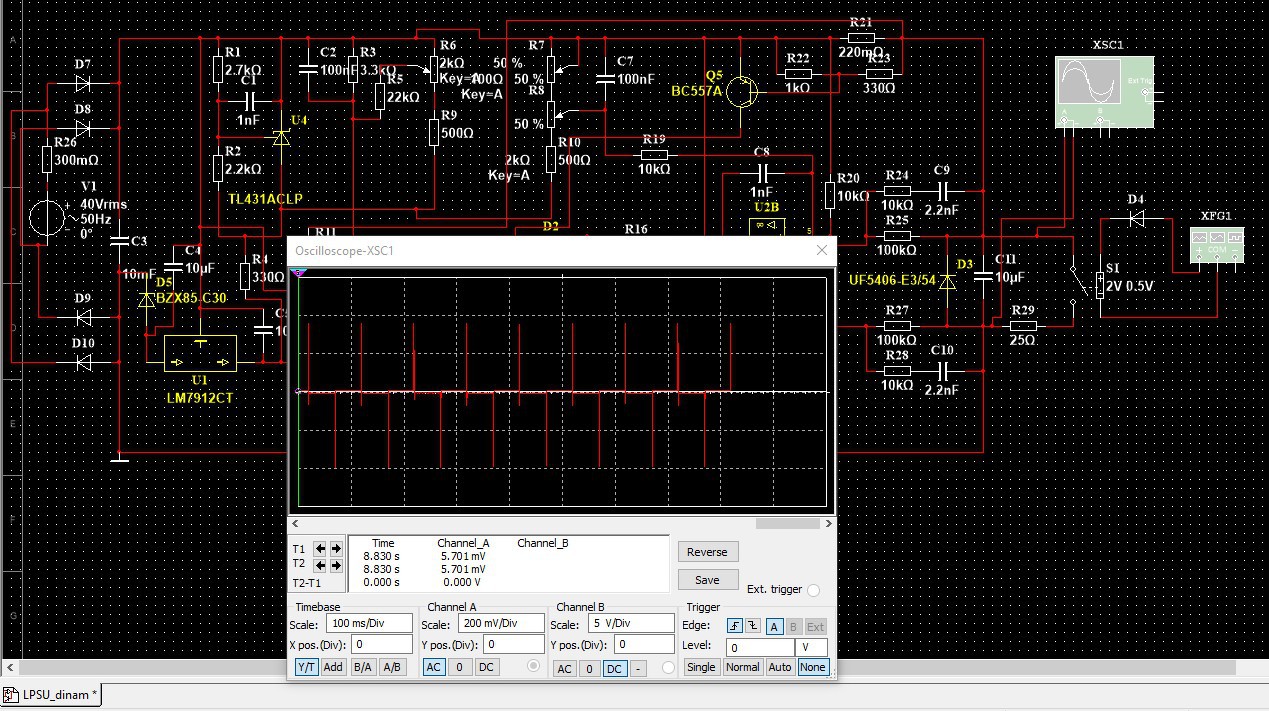Set trigger mode to None
Screen dimensions: 1269x711
coord(813,667)
